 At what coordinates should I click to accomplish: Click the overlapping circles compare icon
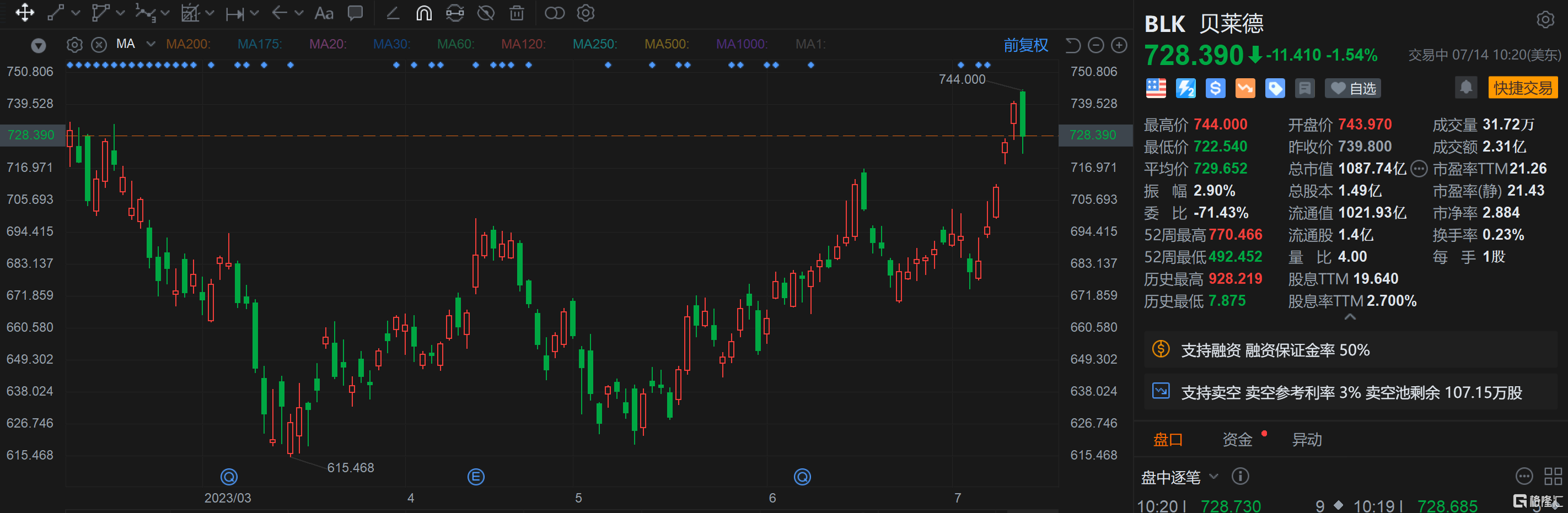(x=555, y=13)
